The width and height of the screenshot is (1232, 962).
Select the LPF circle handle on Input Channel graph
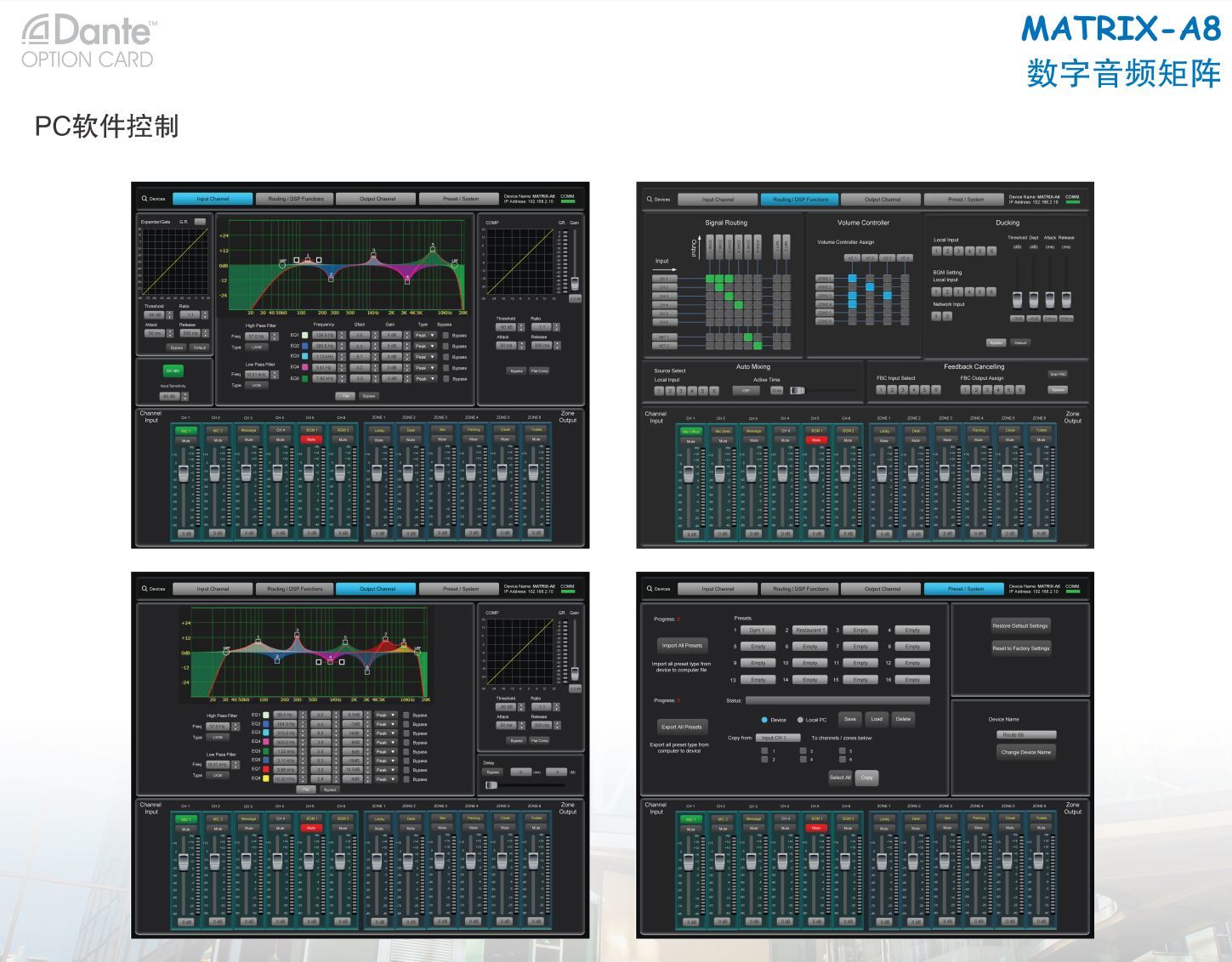click(x=455, y=265)
